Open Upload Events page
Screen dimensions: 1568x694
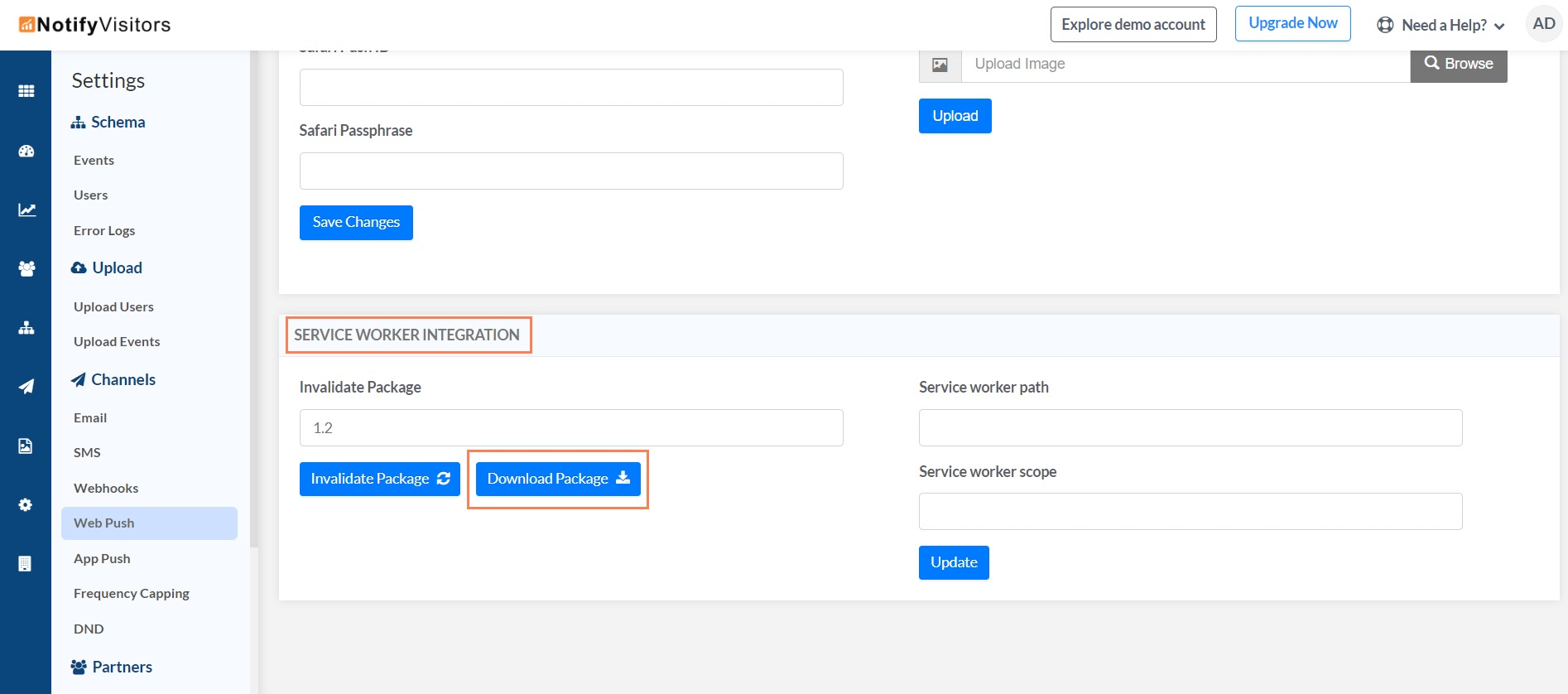[x=117, y=342]
